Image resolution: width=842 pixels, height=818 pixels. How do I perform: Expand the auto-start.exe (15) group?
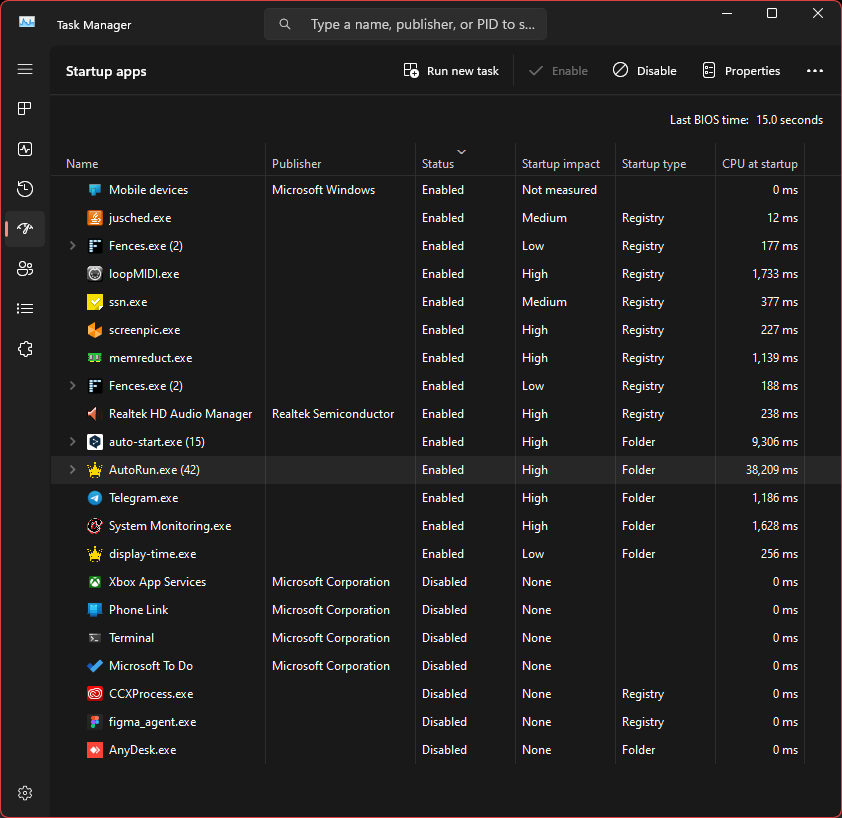point(72,441)
